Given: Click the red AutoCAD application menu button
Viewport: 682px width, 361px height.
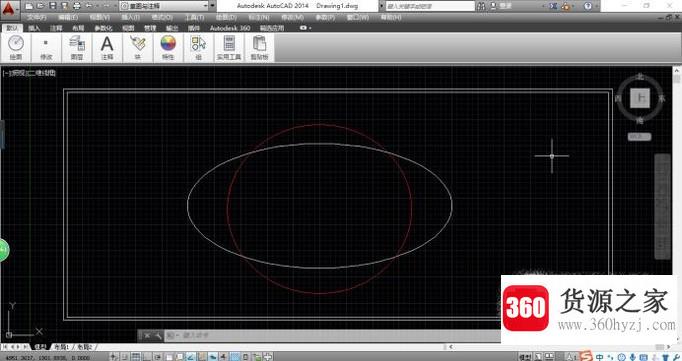Looking at the screenshot, I should 9,9.
